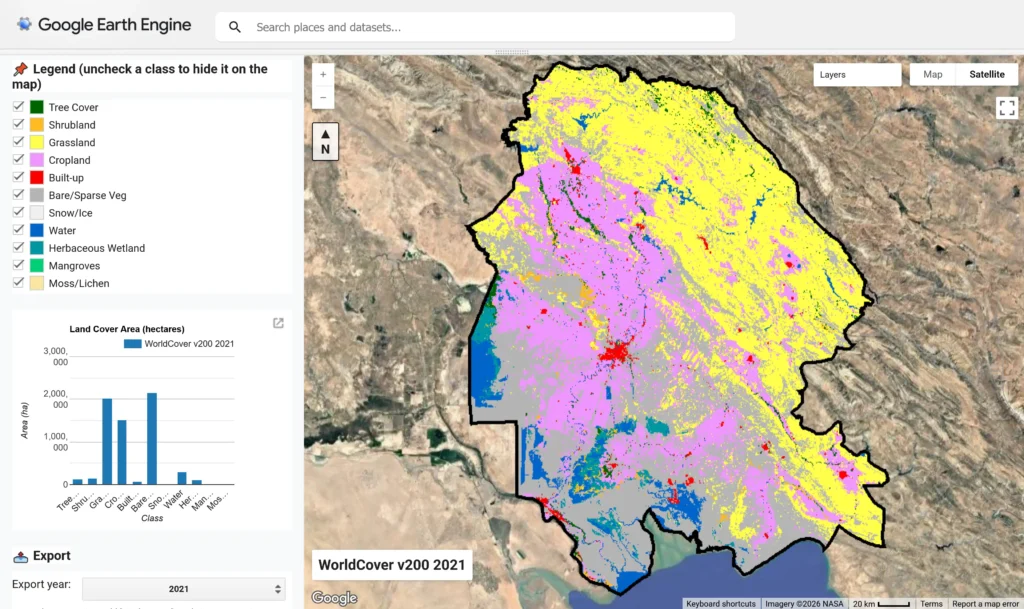Expand the Layers panel on the map
Image resolution: width=1024 pixels, height=609 pixels.
[857, 74]
